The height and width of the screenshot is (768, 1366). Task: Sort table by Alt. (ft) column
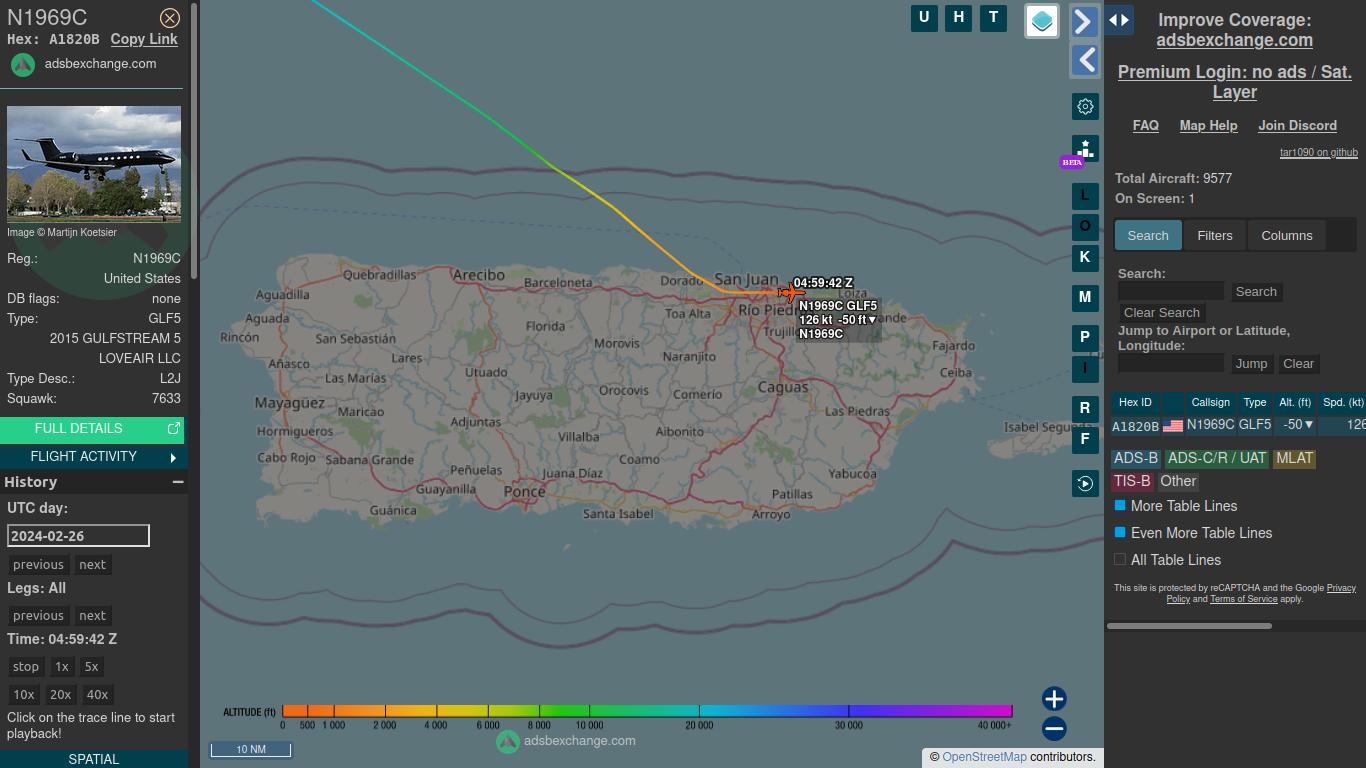tap(1295, 403)
